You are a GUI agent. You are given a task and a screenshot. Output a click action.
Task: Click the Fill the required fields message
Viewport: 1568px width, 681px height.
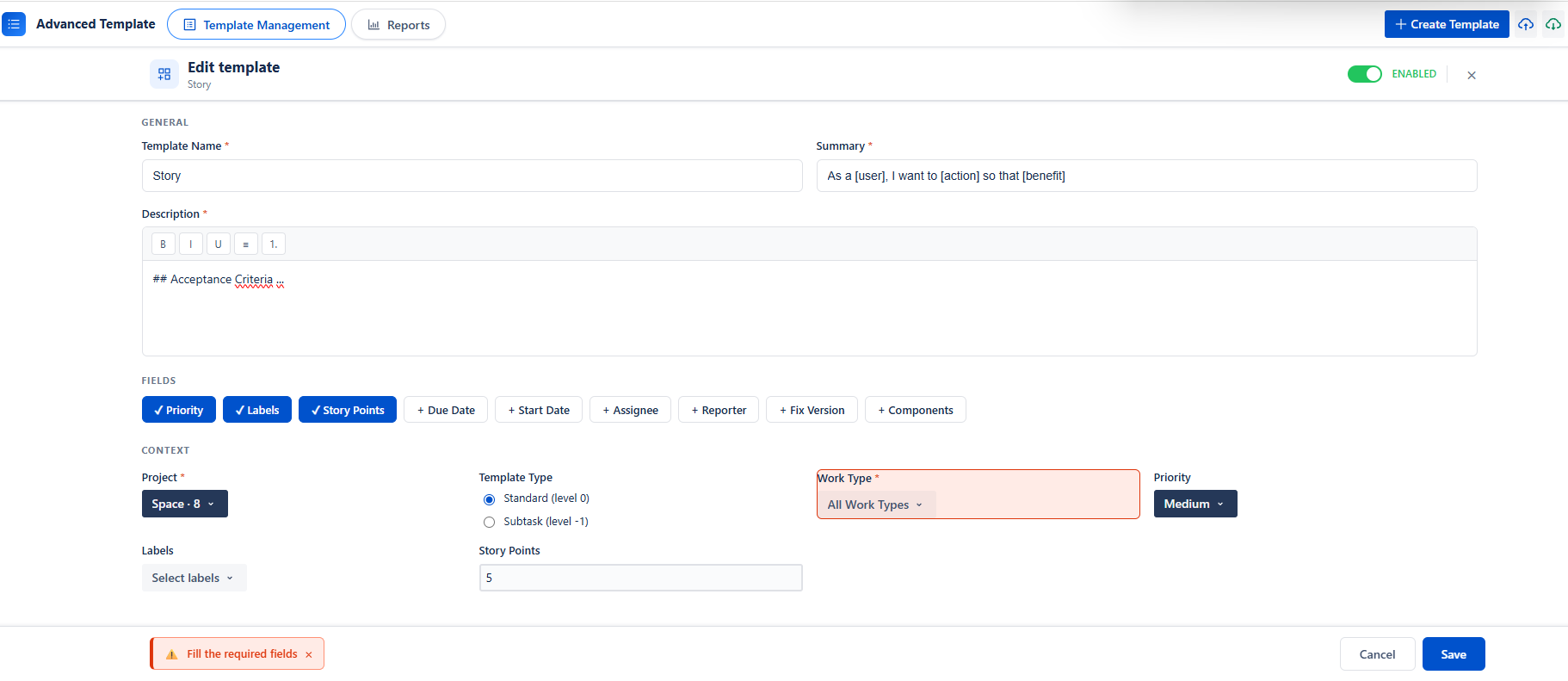pyautogui.click(x=242, y=654)
